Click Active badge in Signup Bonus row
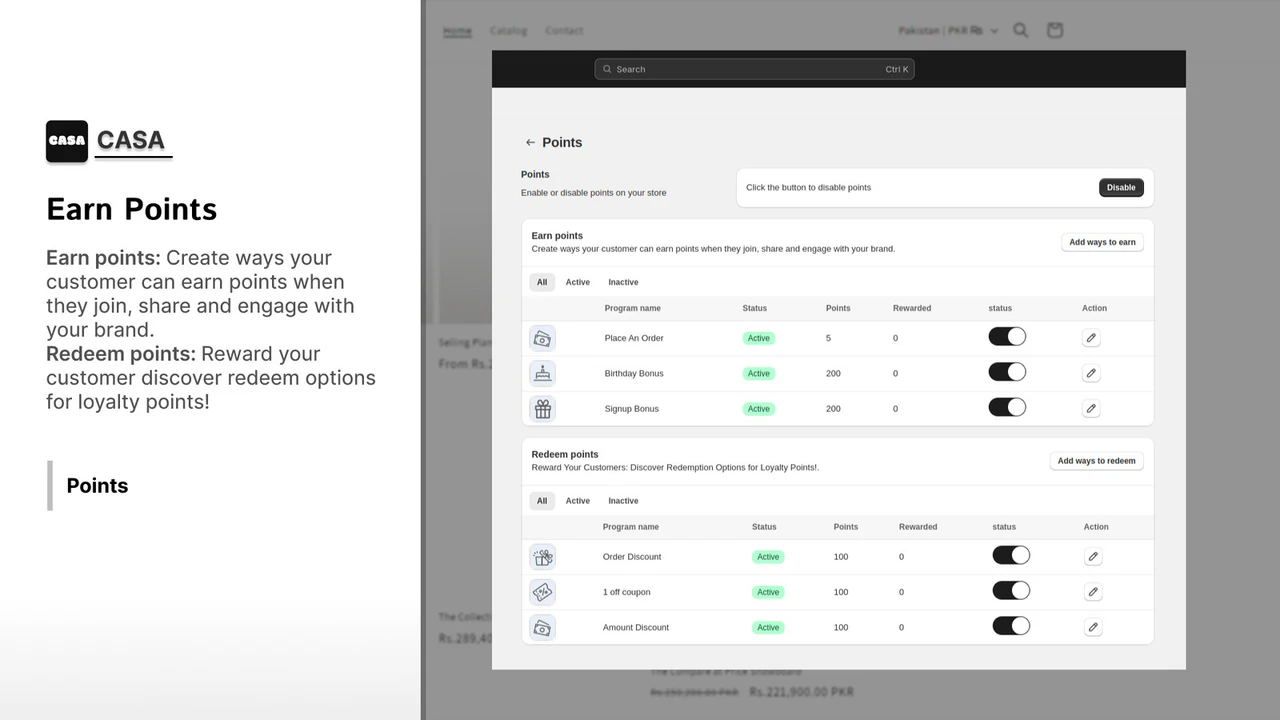The width and height of the screenshot is (1280, 720). pyautogui.click(x=759, y=408)
